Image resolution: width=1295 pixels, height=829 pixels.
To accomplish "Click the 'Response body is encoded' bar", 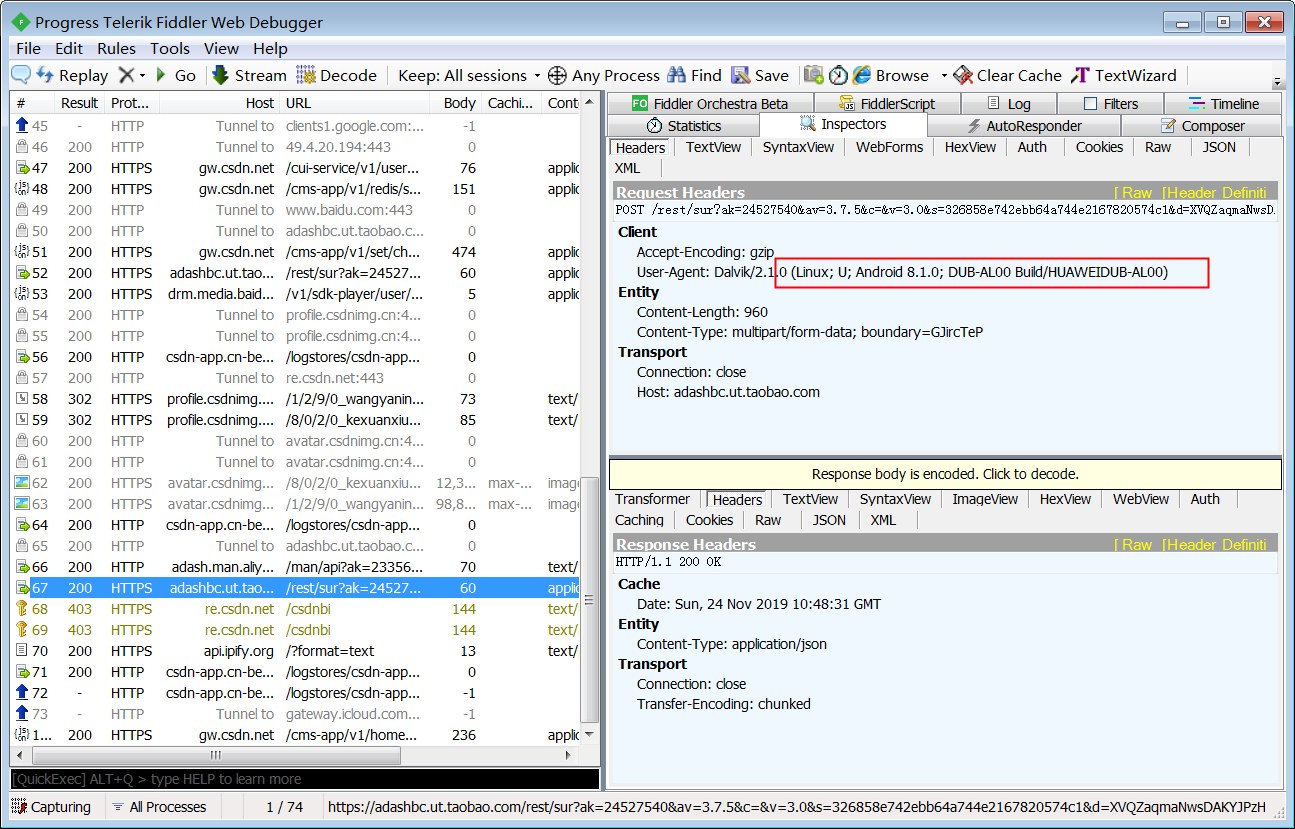I will click(x=945, y=474).
